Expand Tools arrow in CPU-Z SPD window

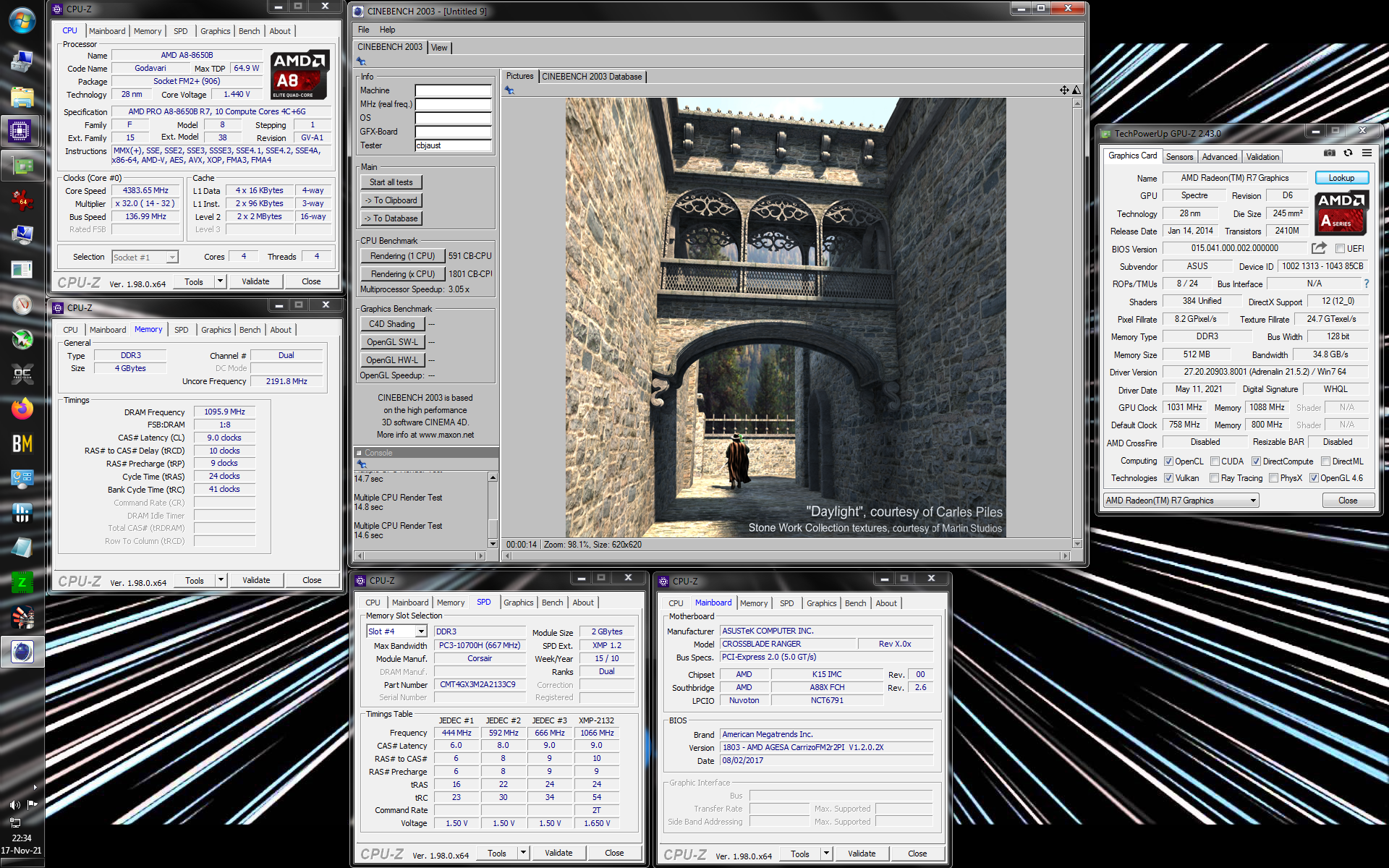pyautogui.click(x=523, y=853)
